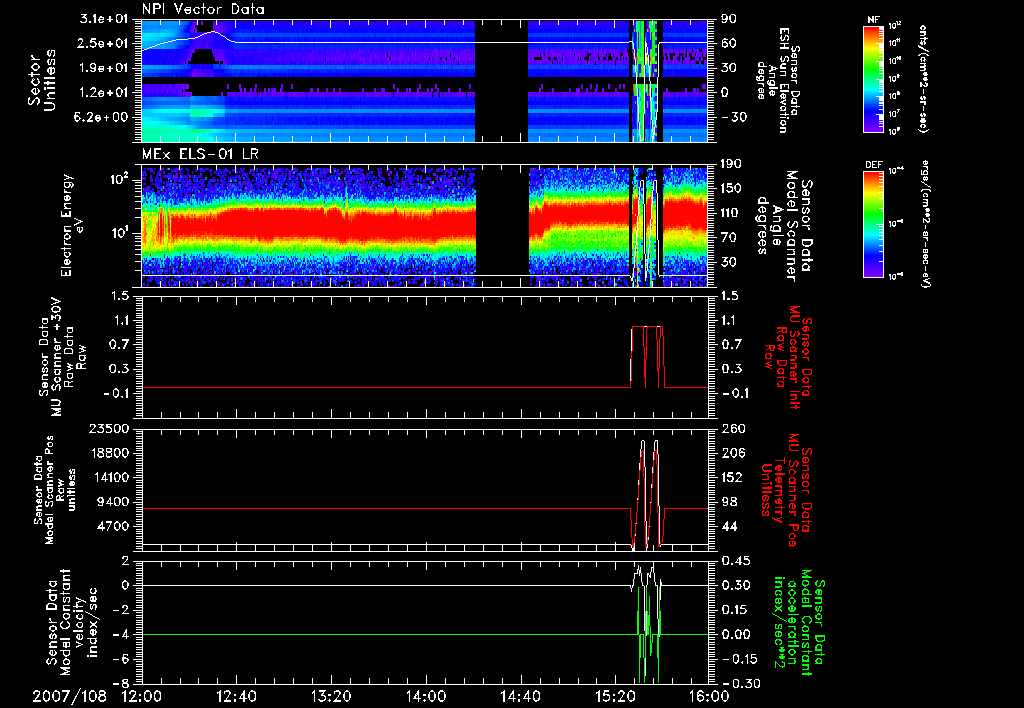
Task: Click the red pulse in MU Scanner +30V plot
Action: point(647,357)
